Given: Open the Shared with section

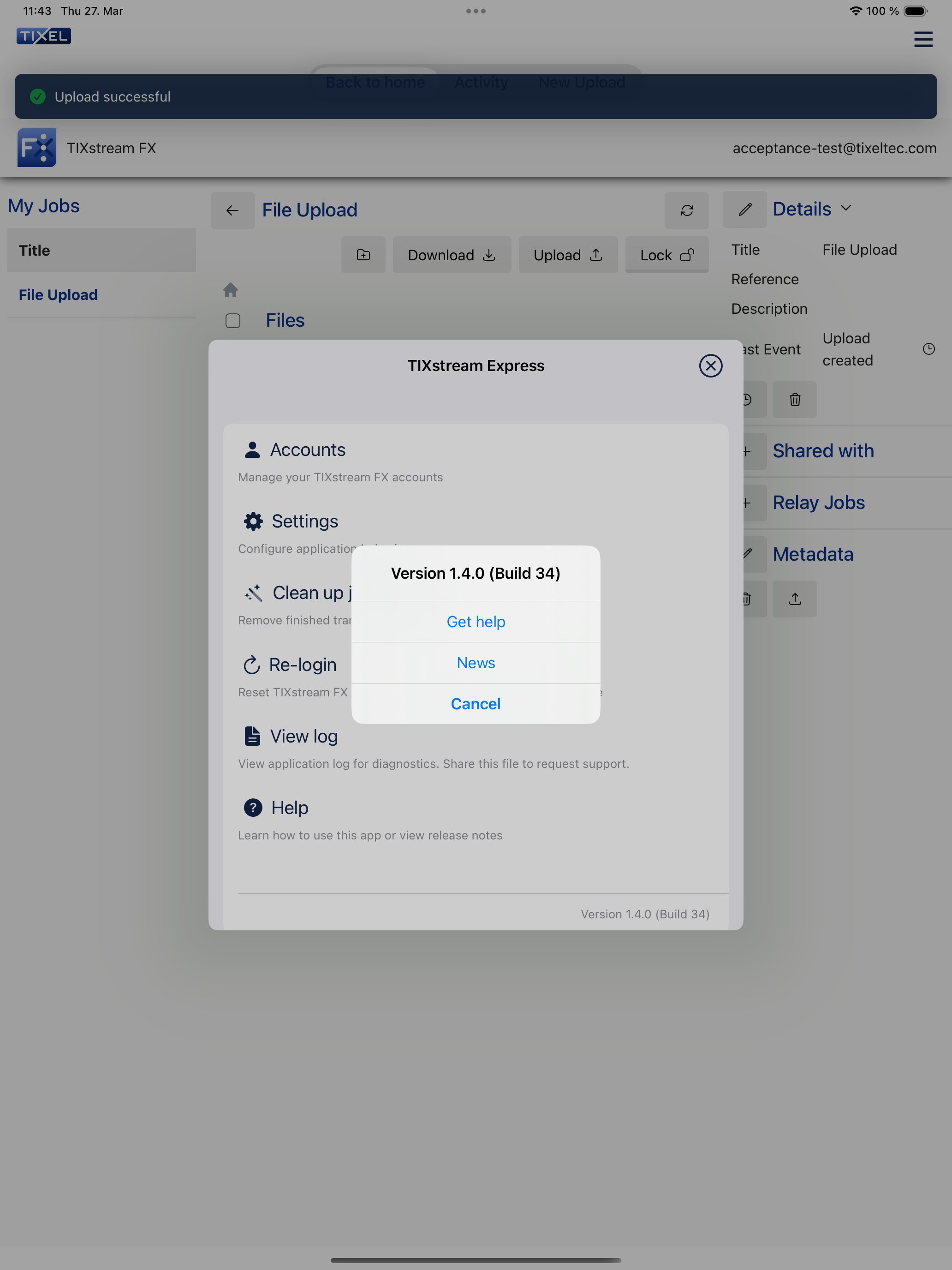Looking at the screenshot, I should (823, 451).
